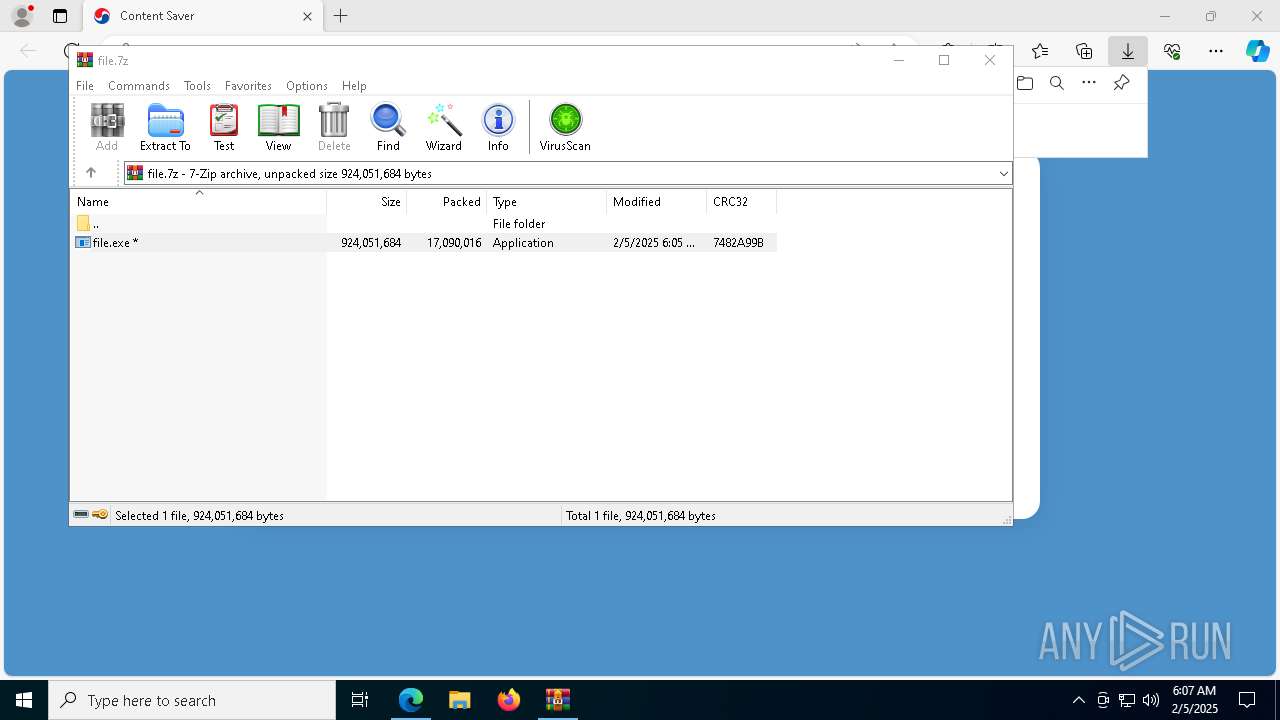Open File Explorer from taskbar
Screen dimensions: 1280x720
pyautogui.click(x=460, y=700)
